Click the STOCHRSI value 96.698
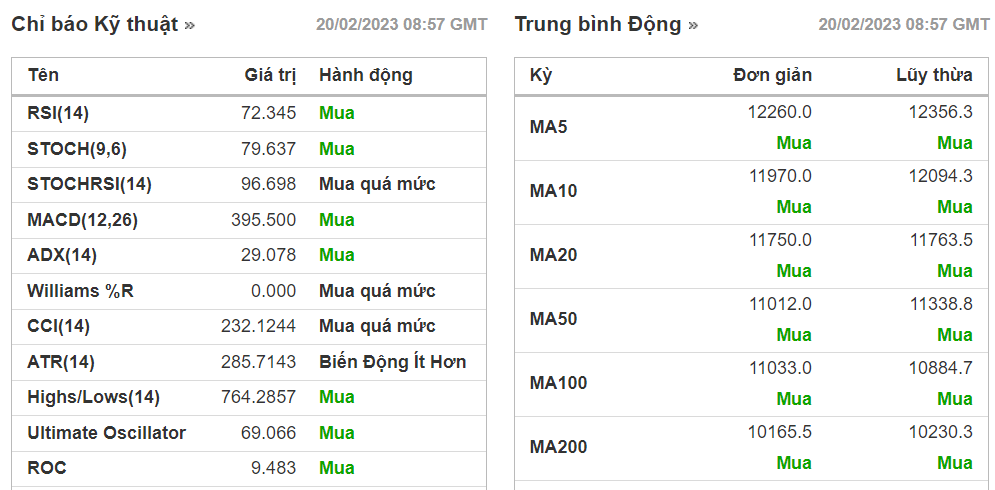This screenshot has height=490, width=995. tap(268, 184)
